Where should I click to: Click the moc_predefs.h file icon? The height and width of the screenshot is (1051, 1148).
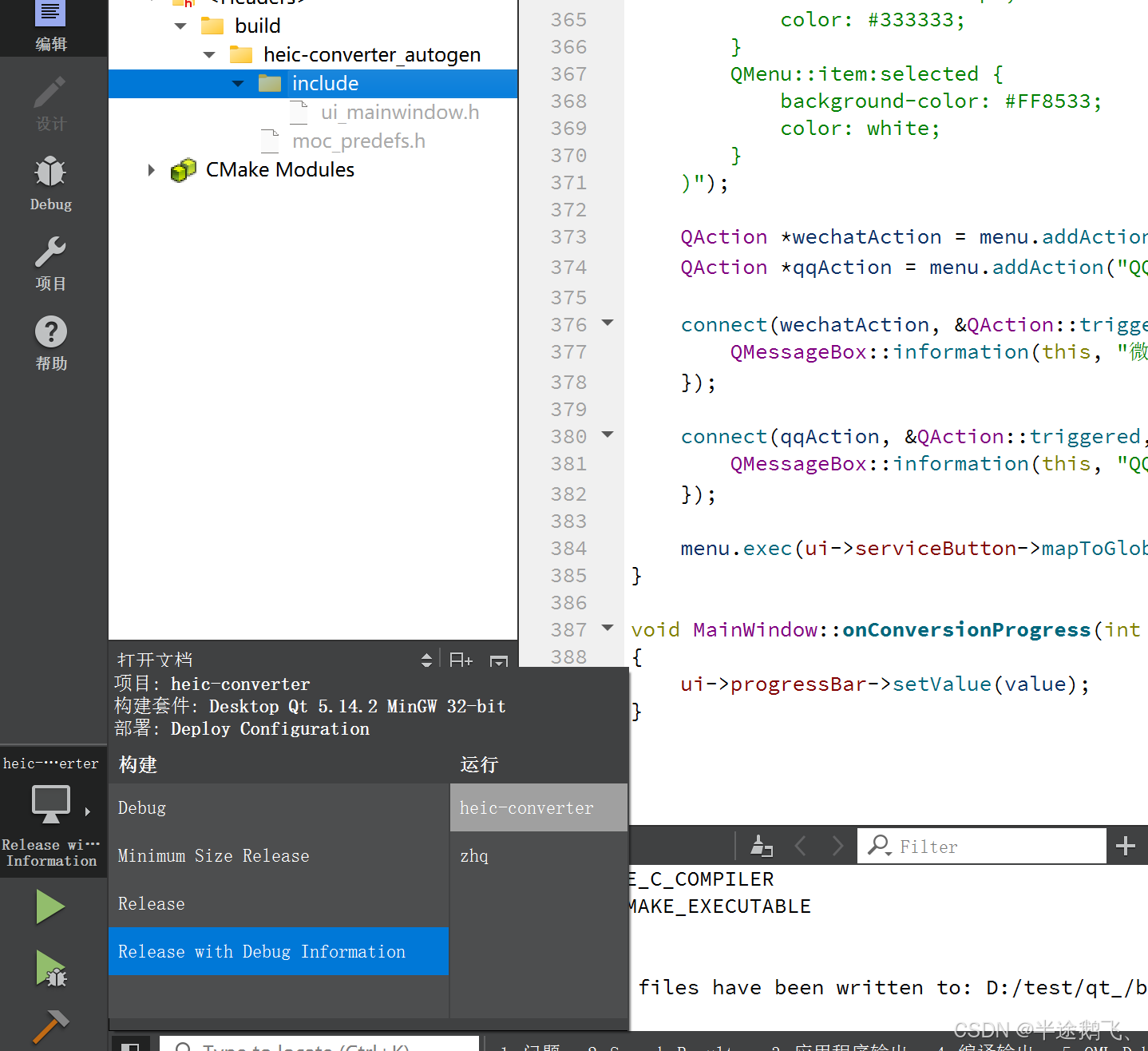pos(271,141)
